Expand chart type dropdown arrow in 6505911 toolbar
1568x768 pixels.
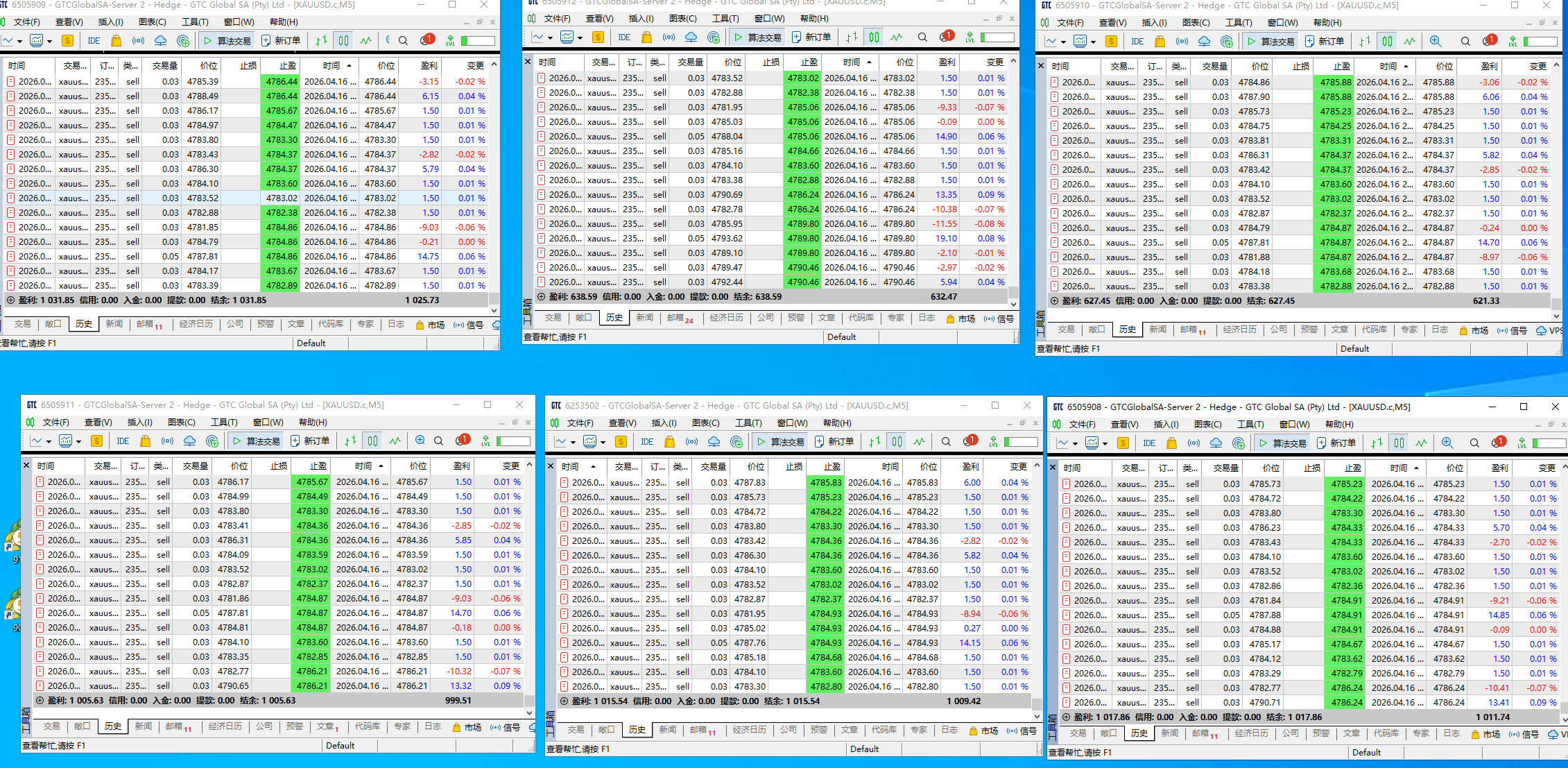pos(49,441)
